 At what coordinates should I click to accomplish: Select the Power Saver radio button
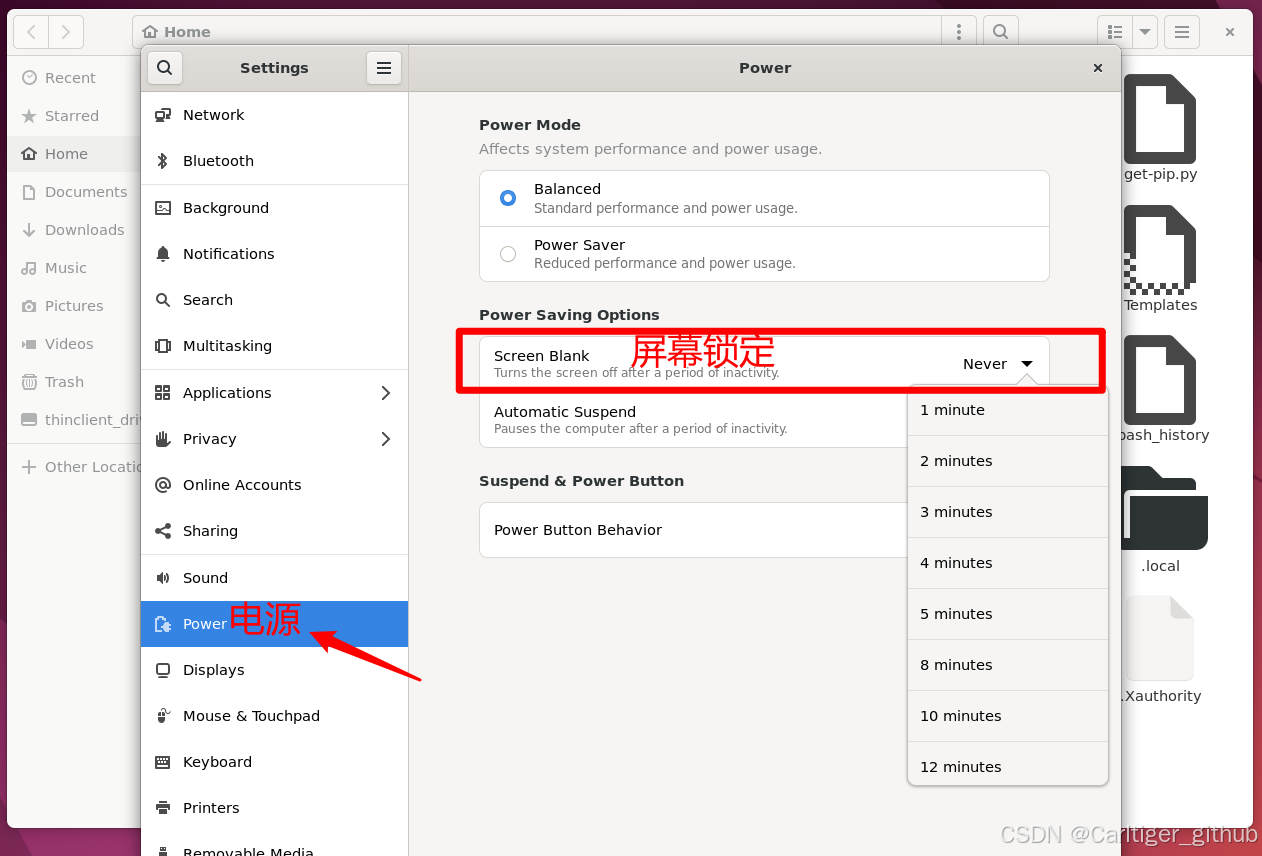click(x=508, y=254)
